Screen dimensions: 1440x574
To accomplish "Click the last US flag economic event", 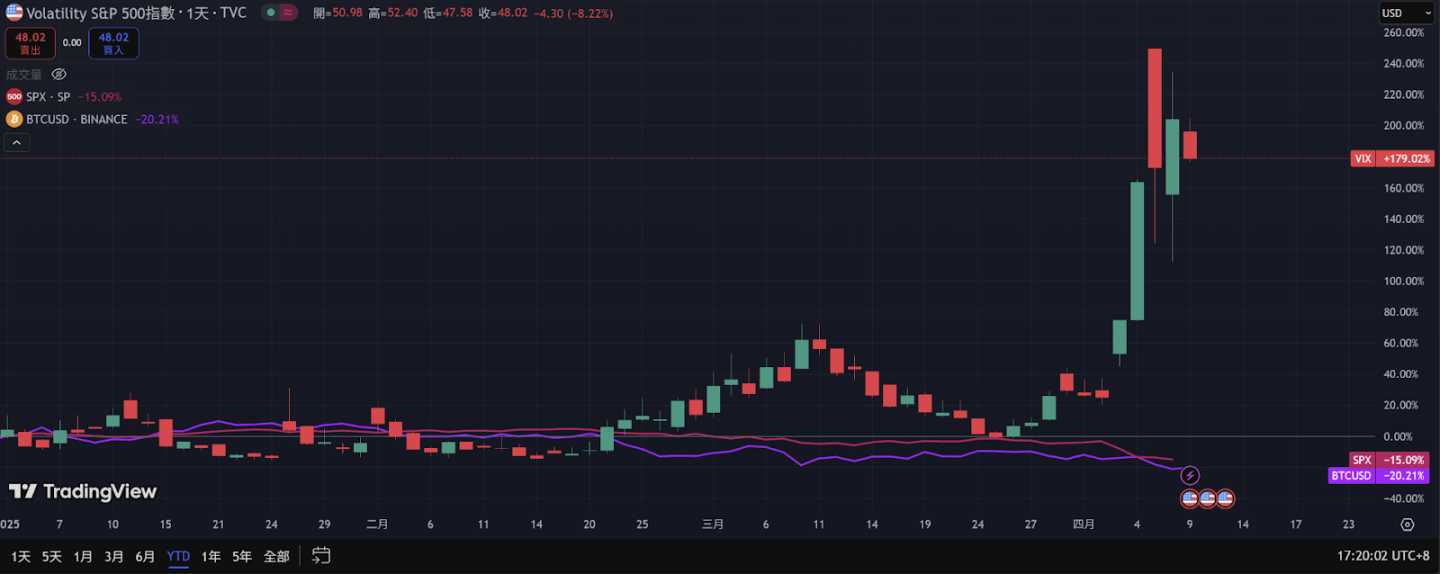I will 1225,497.
